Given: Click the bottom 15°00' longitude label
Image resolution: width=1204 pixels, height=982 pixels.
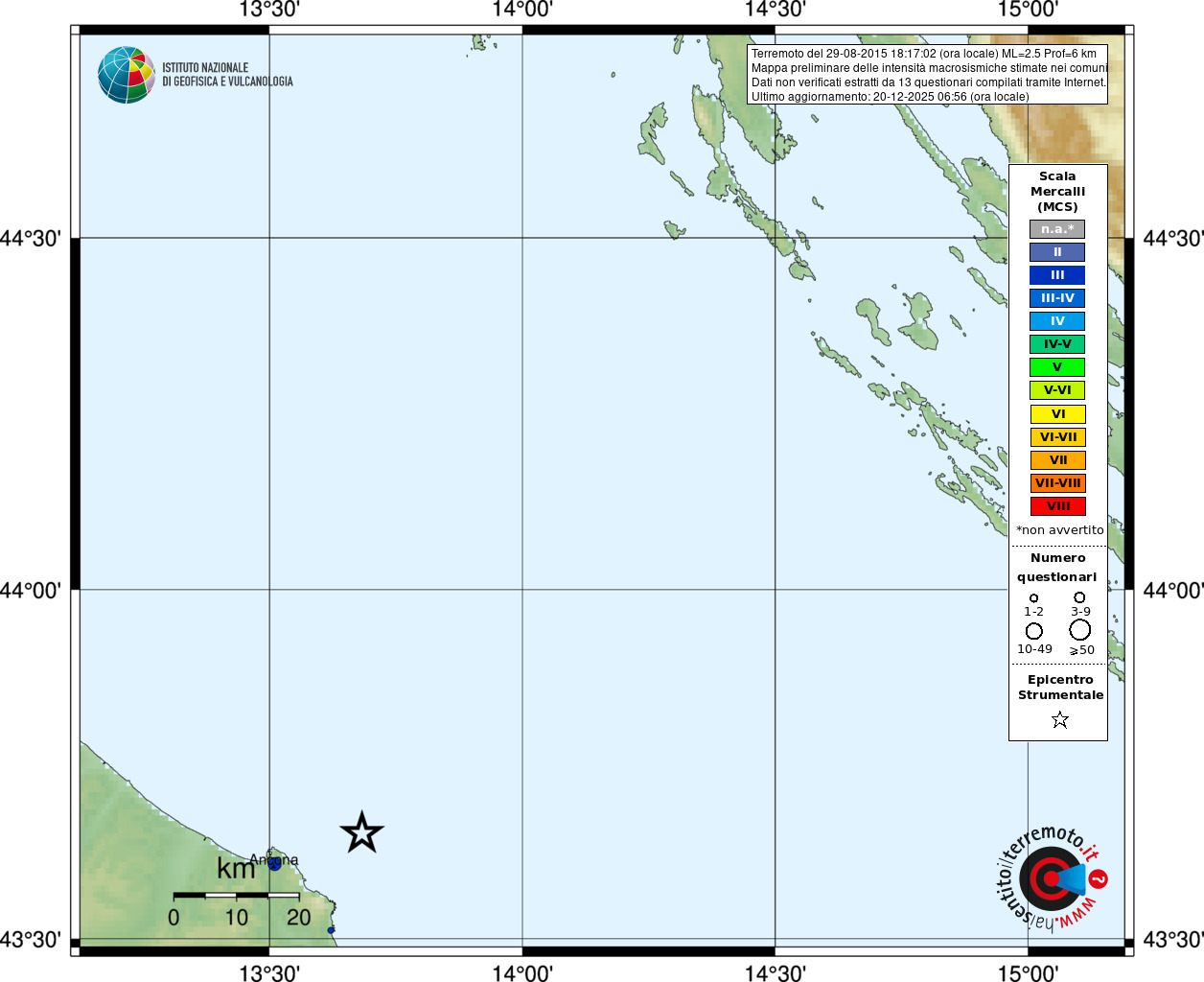Looking at the screenshot, I should coord(1028,973).
